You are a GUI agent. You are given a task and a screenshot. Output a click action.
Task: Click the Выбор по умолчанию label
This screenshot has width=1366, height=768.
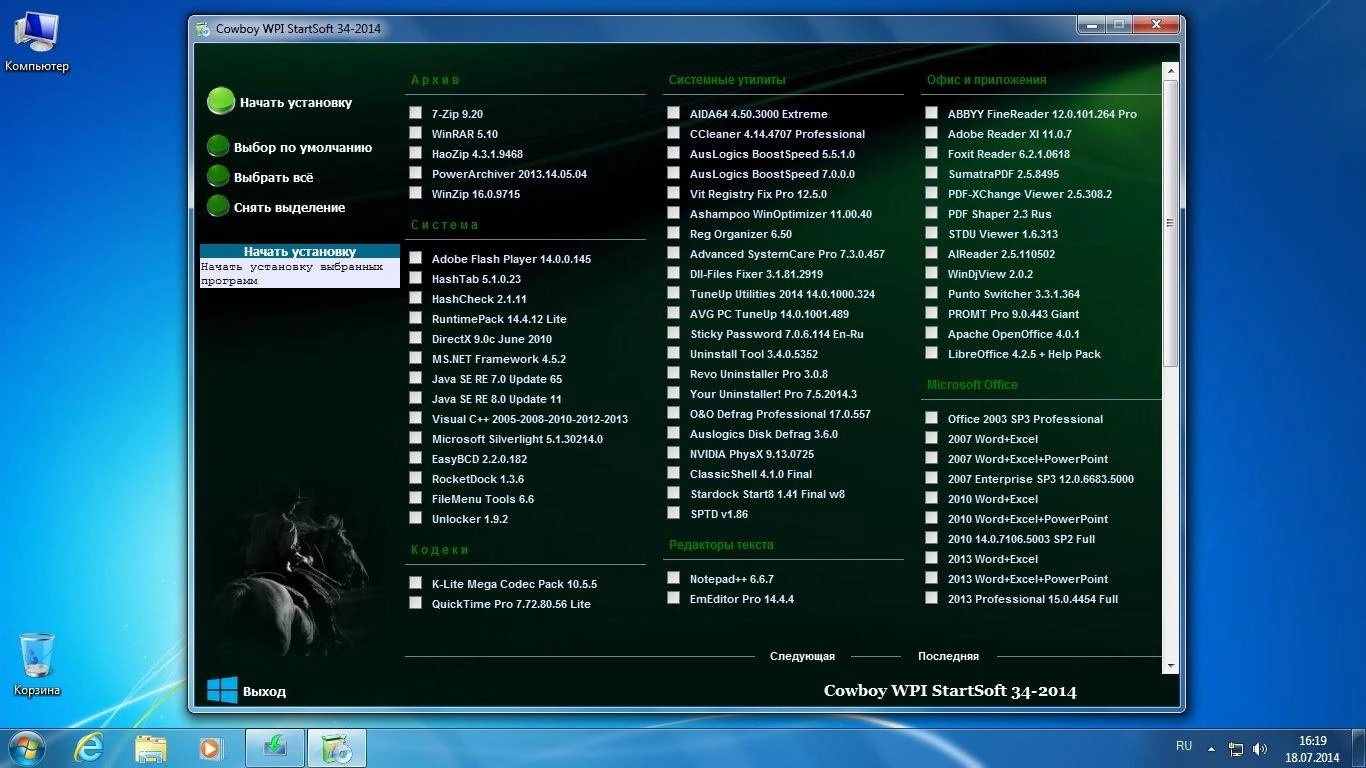303,147
